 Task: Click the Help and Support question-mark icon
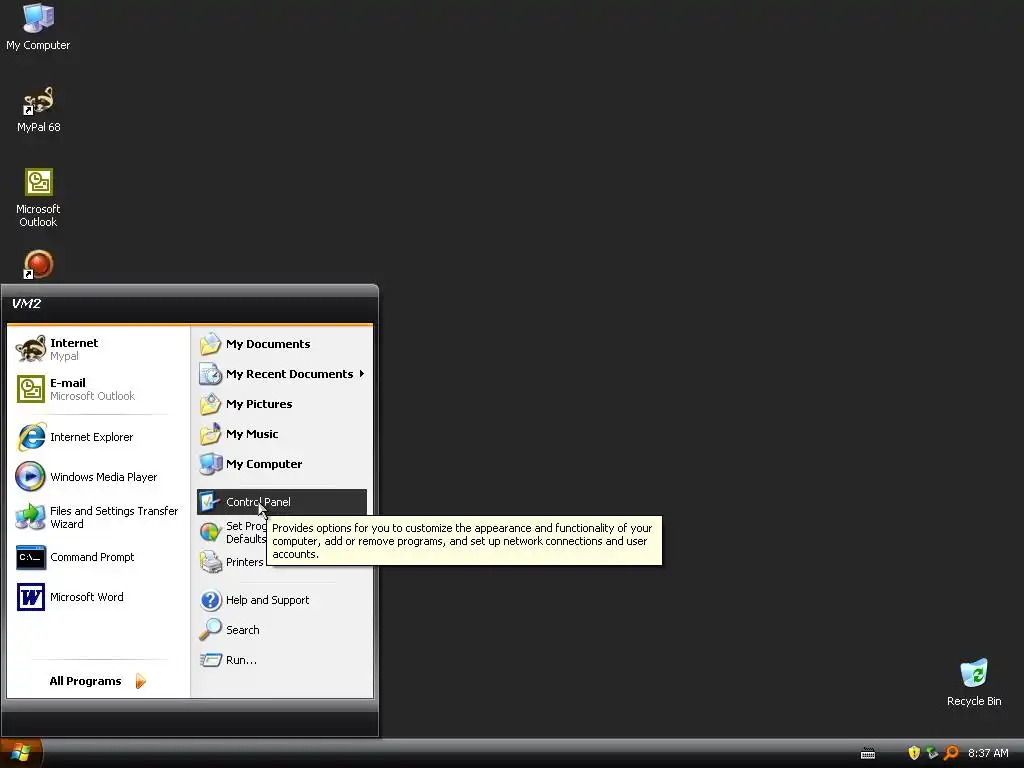[x=210, y=600]
